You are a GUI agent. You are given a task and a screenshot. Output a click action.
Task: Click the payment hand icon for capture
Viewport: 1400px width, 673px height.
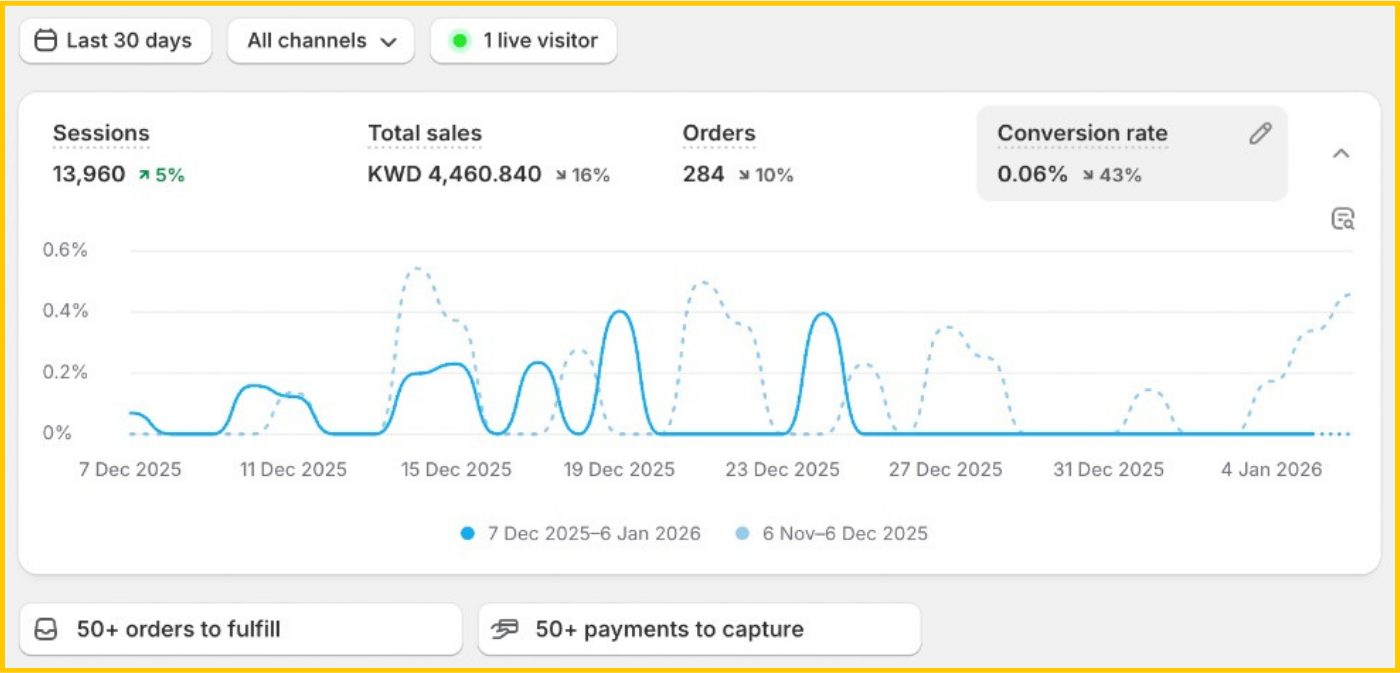(x=506, y=629)
